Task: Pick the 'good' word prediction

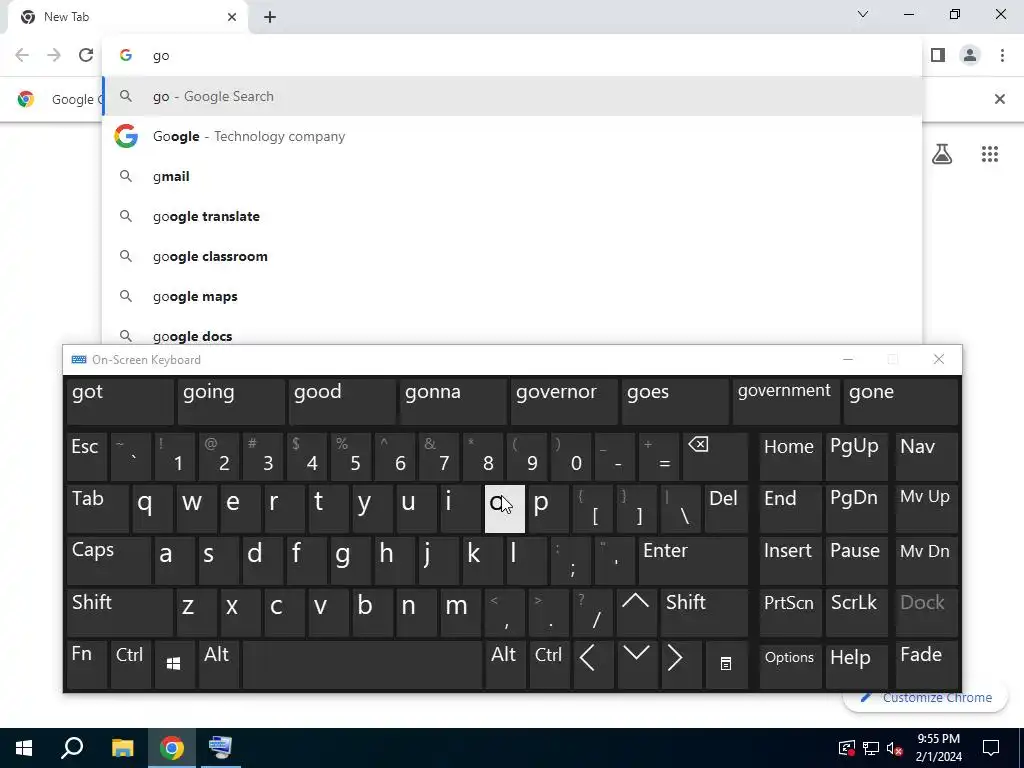Action: pos(342,401)
